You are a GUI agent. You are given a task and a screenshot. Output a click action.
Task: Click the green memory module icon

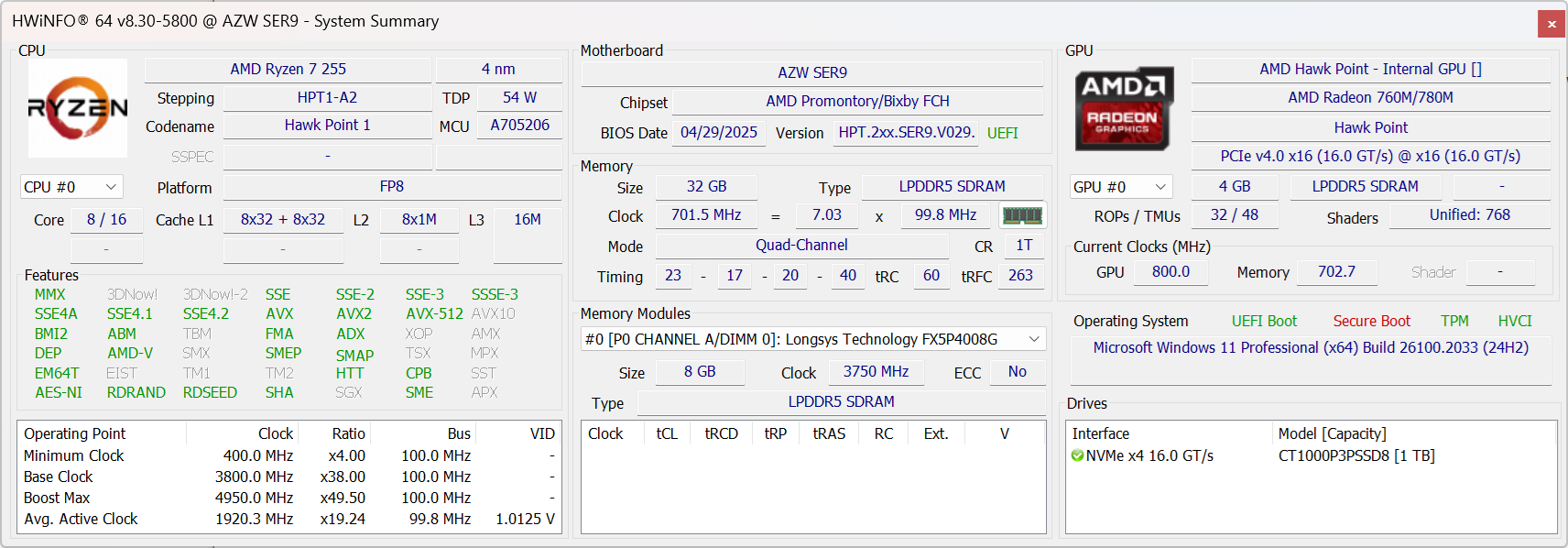1022,215
